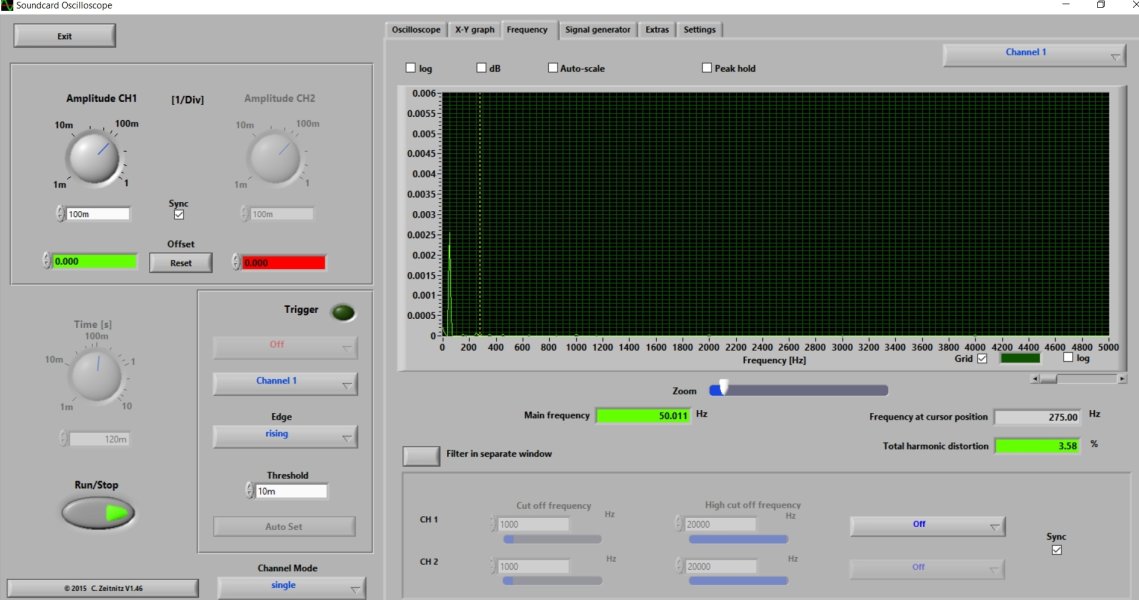
Task: Enable the dB checkbox
Action: pos(481,68)
